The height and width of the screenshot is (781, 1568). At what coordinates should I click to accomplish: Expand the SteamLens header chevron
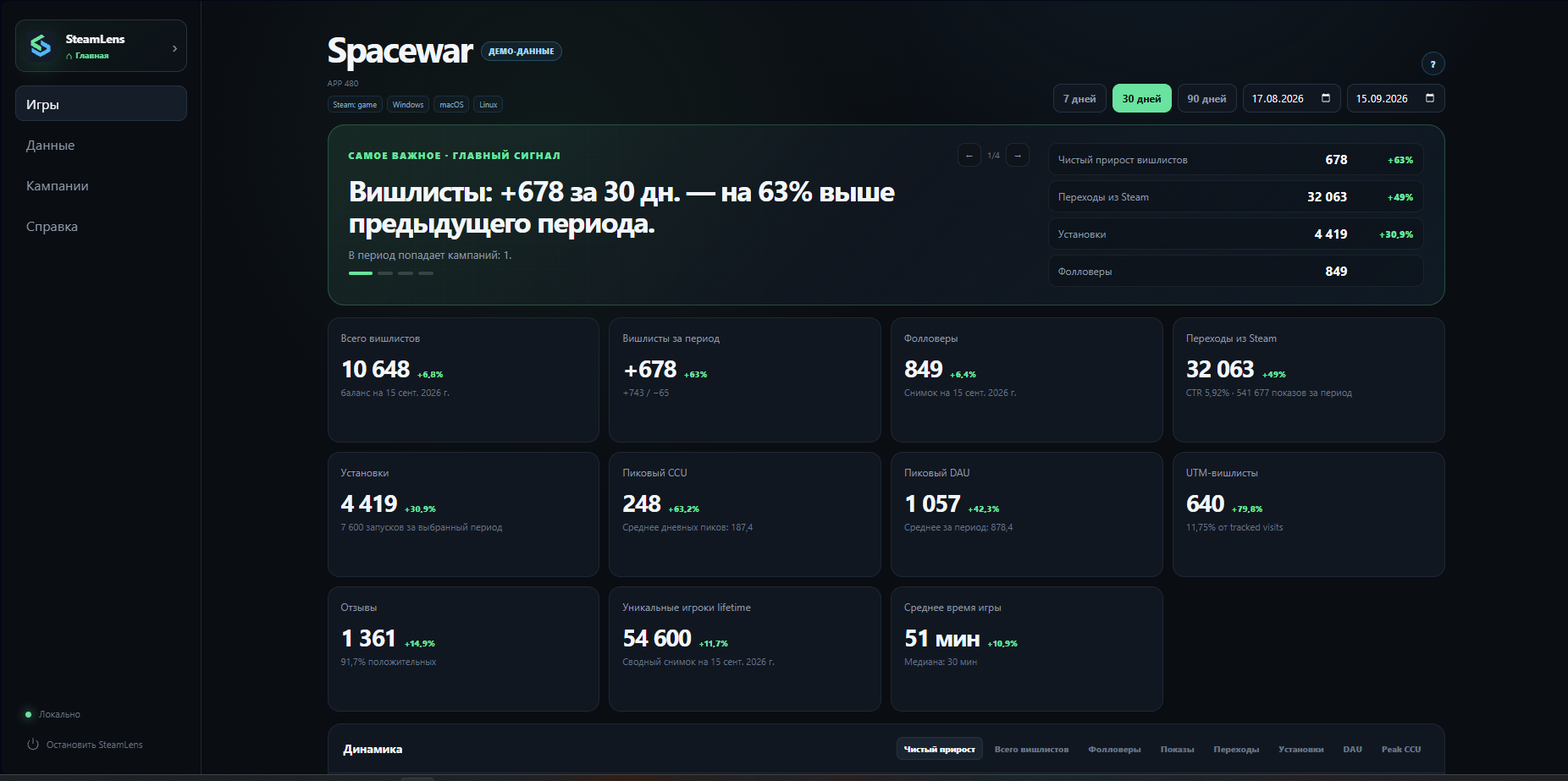coord(174,48)
